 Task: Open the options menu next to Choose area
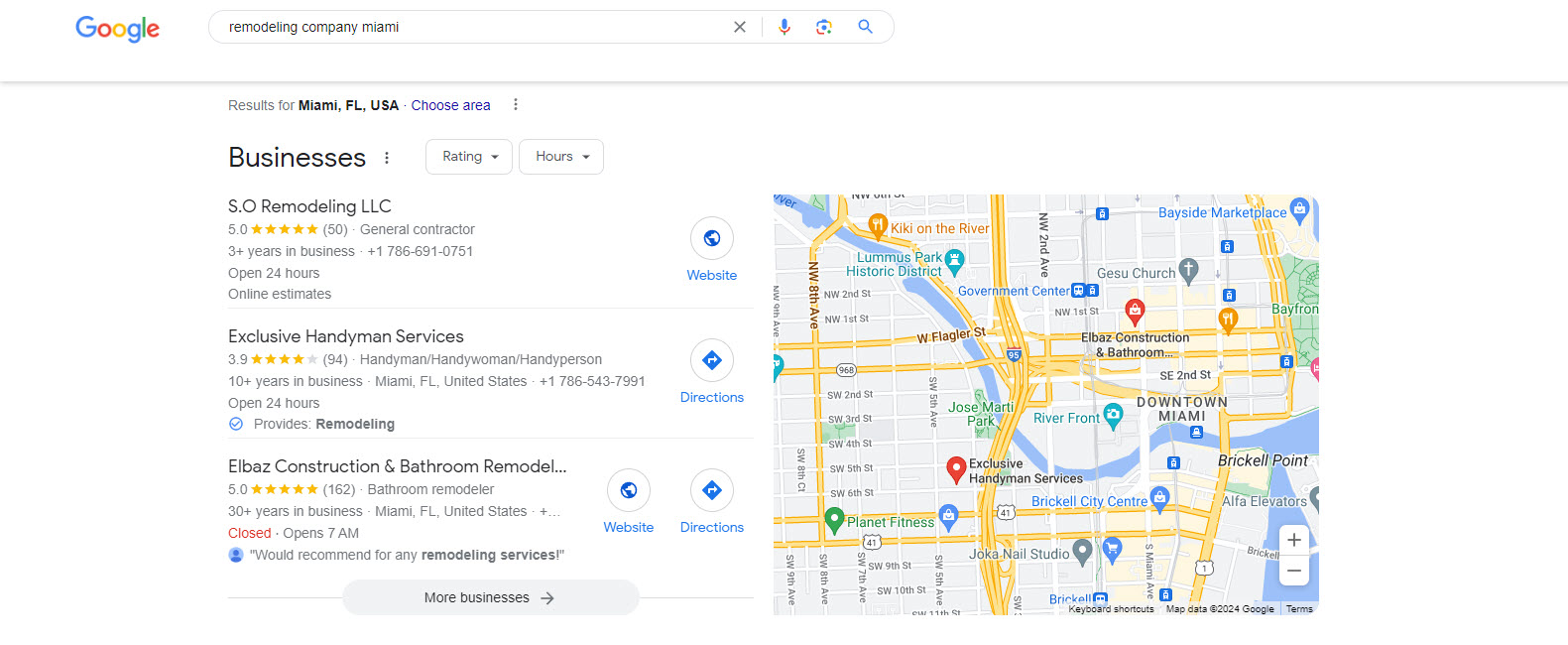[x=516, y=104]
